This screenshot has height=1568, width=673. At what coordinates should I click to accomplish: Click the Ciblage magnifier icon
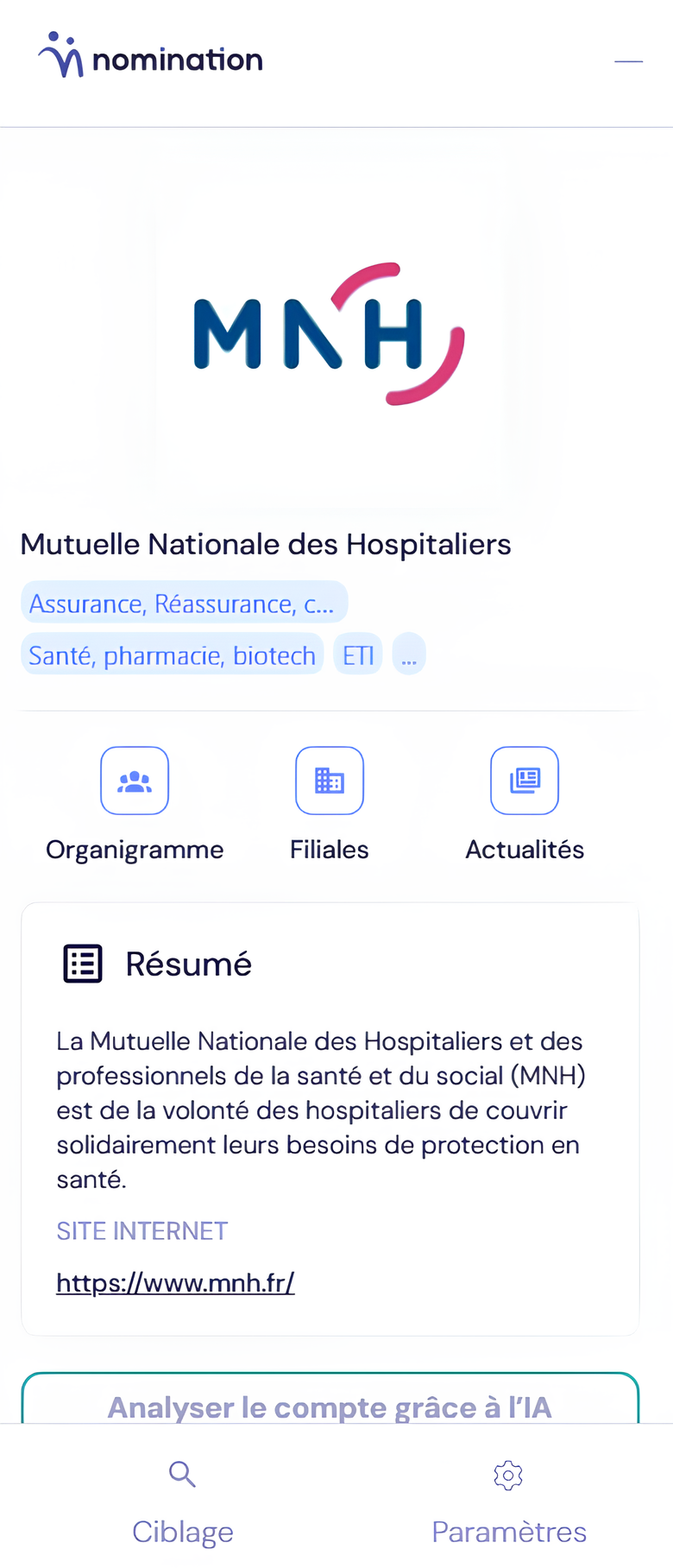pyautogui.click(x=182, y=1474)
